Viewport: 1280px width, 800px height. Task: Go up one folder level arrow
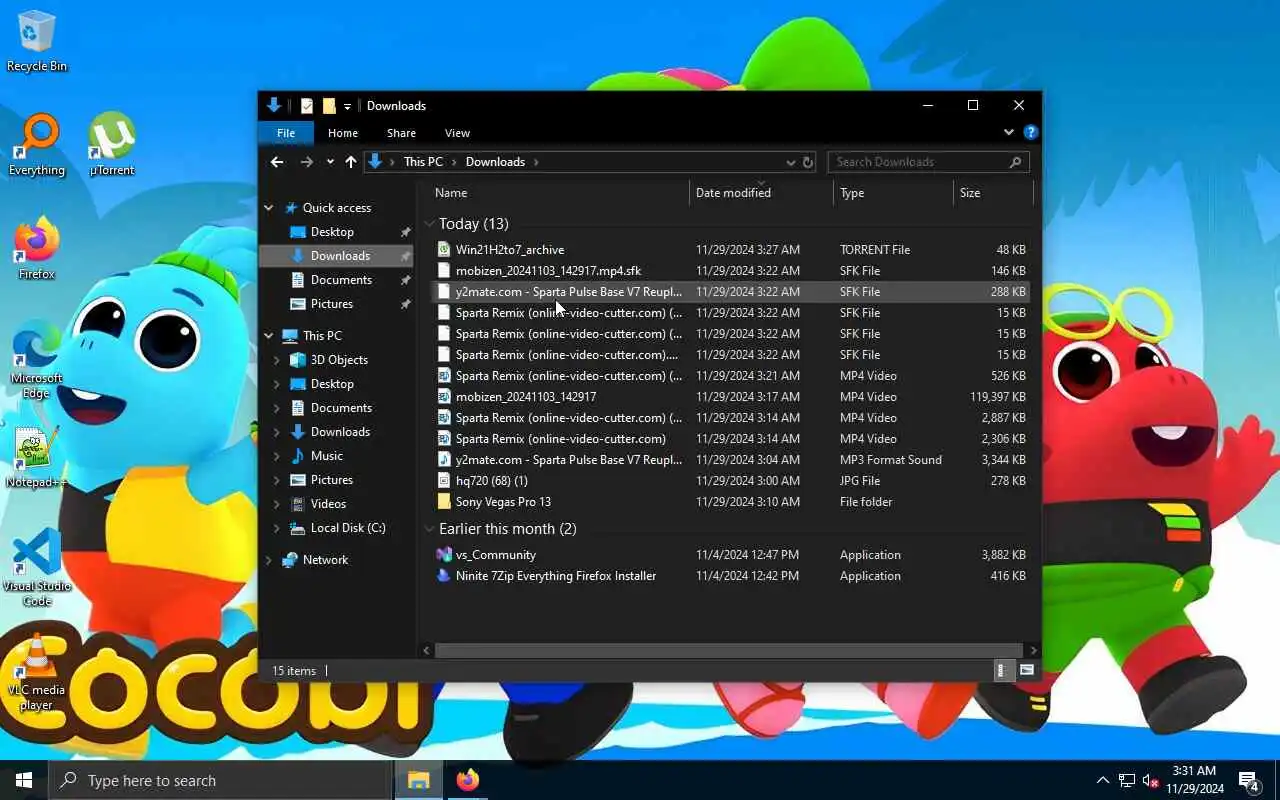(x=351, y=162)
